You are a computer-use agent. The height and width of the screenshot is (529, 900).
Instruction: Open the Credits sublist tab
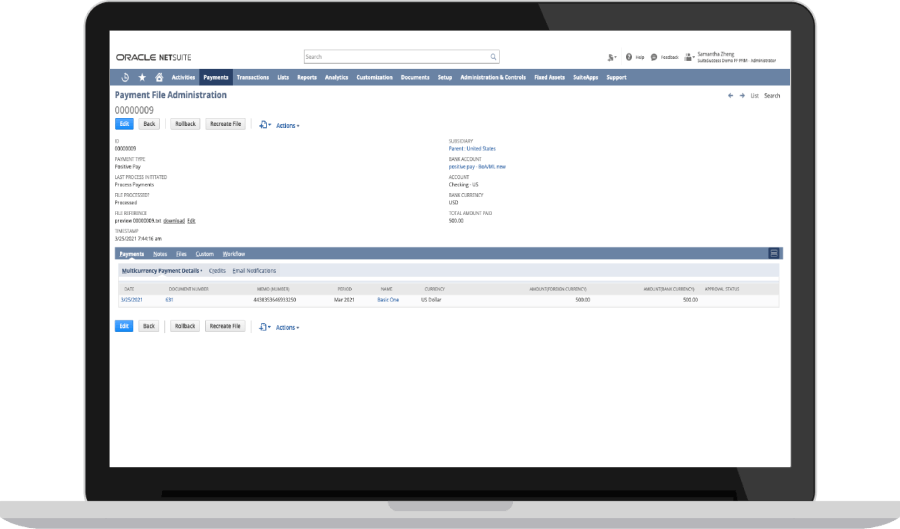[217, 271]
